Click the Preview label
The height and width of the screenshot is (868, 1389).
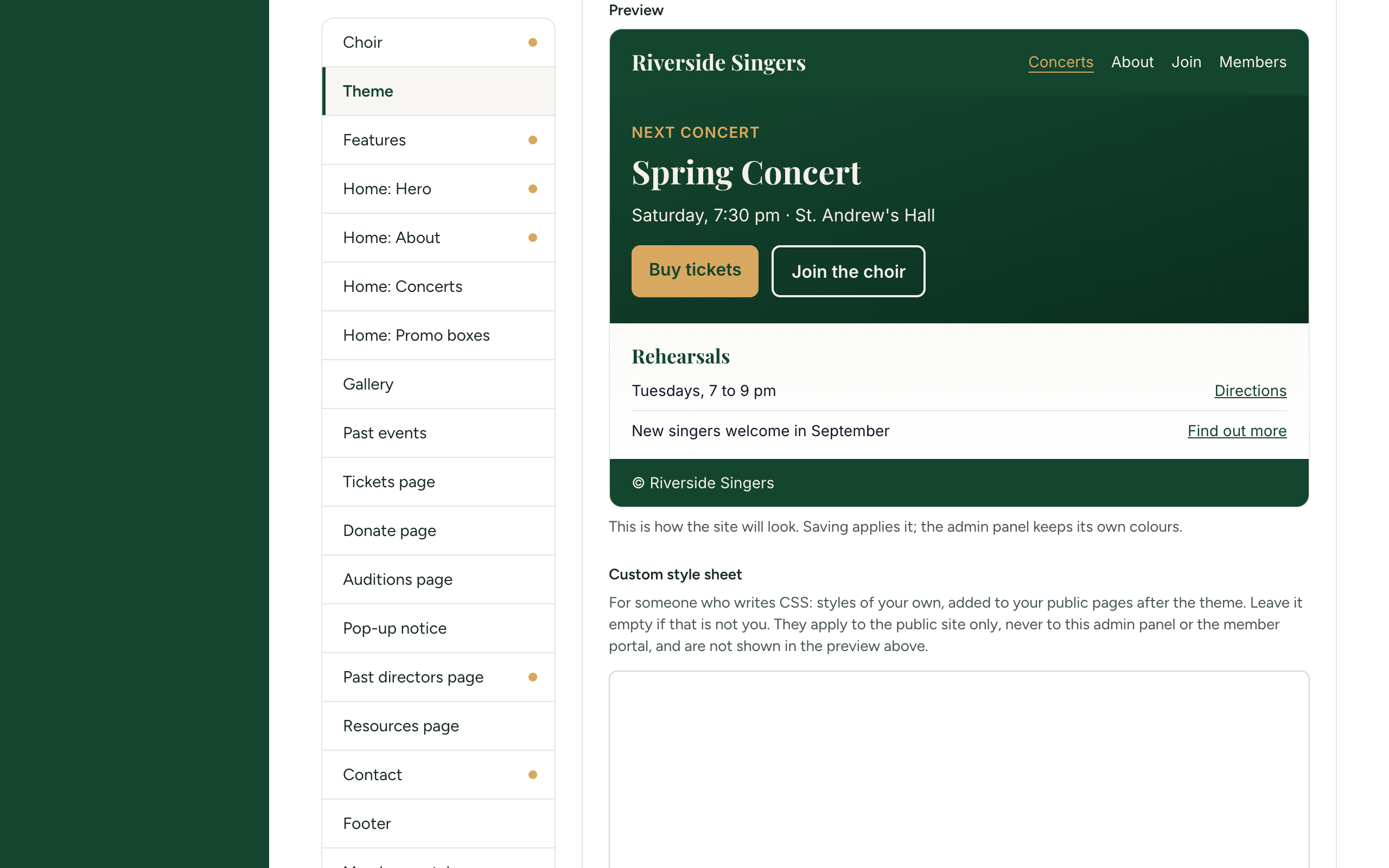coord(635,10)
